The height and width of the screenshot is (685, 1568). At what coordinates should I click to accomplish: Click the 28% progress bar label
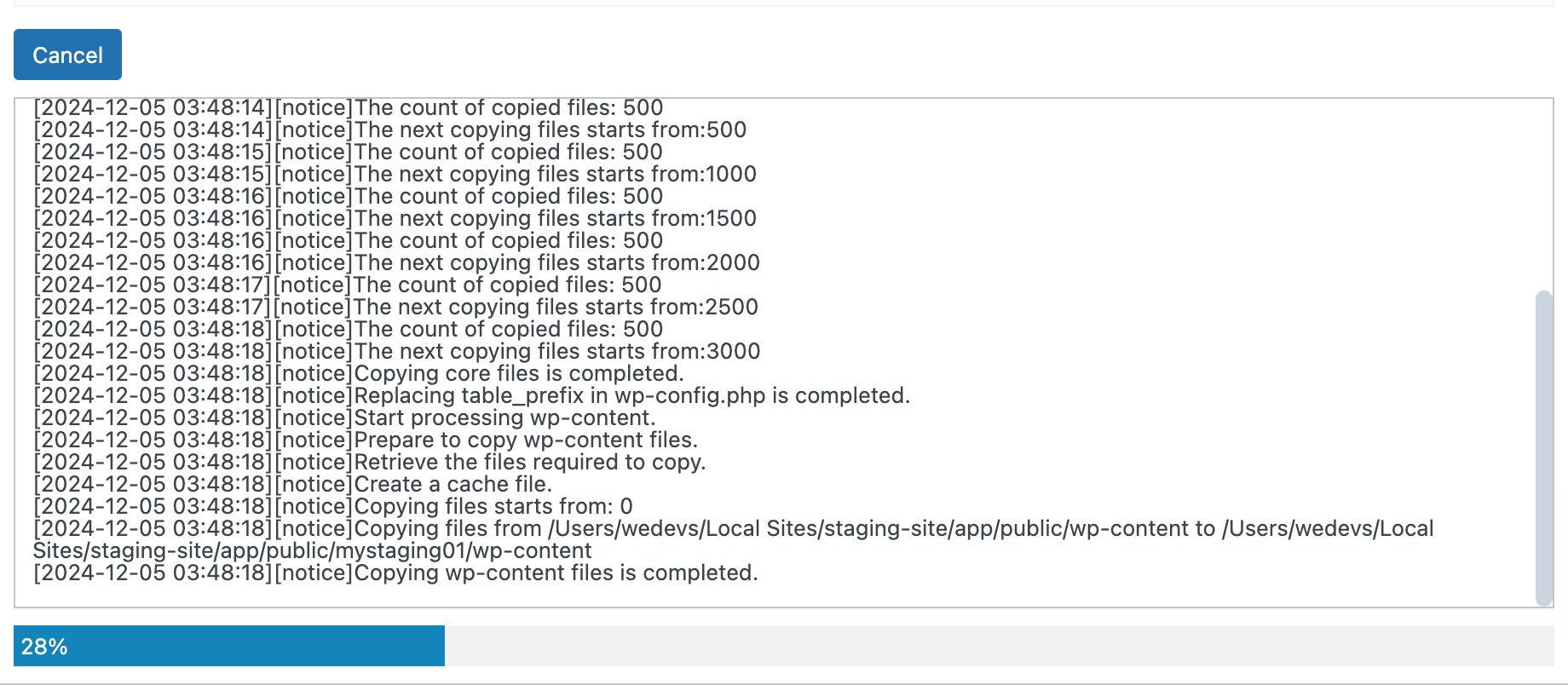click(44, 647)
